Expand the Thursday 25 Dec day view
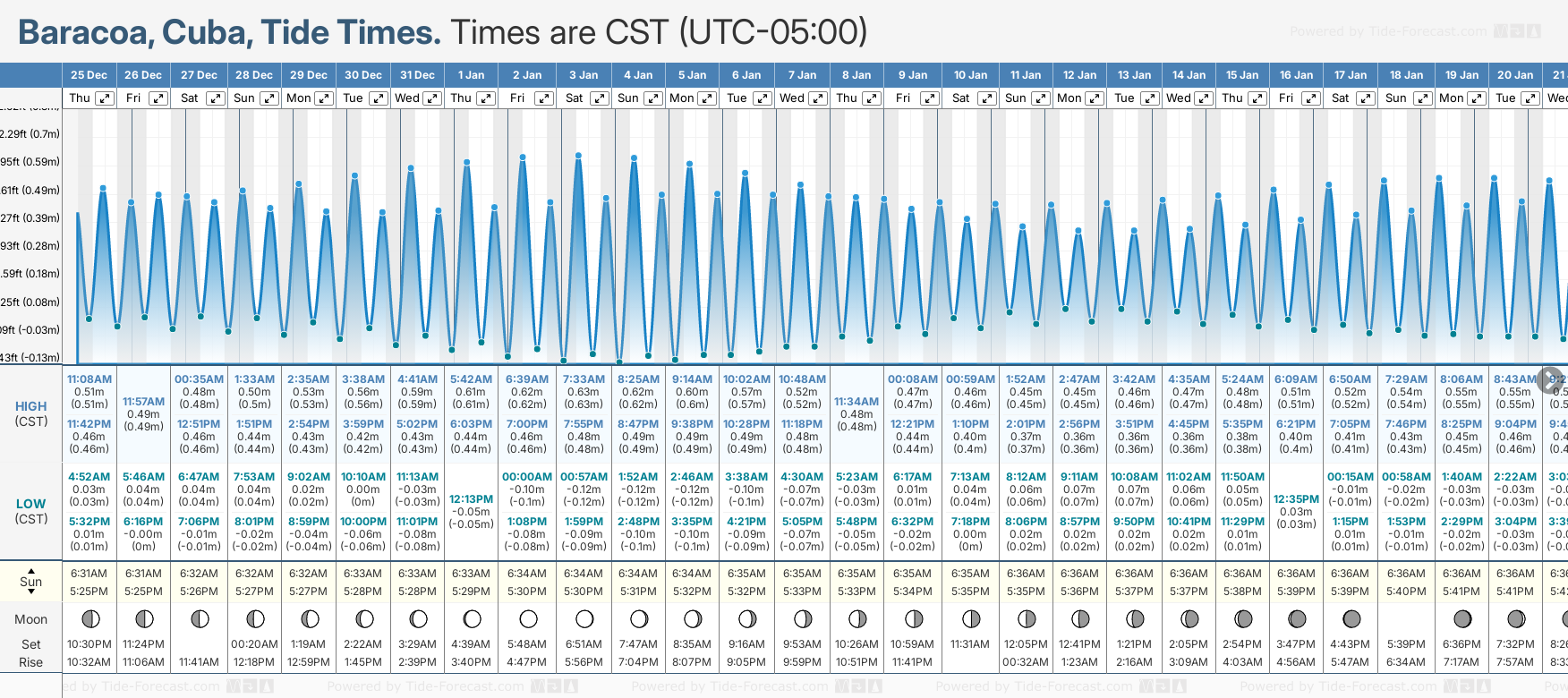 pyautogui.click(x=105, y=98)
